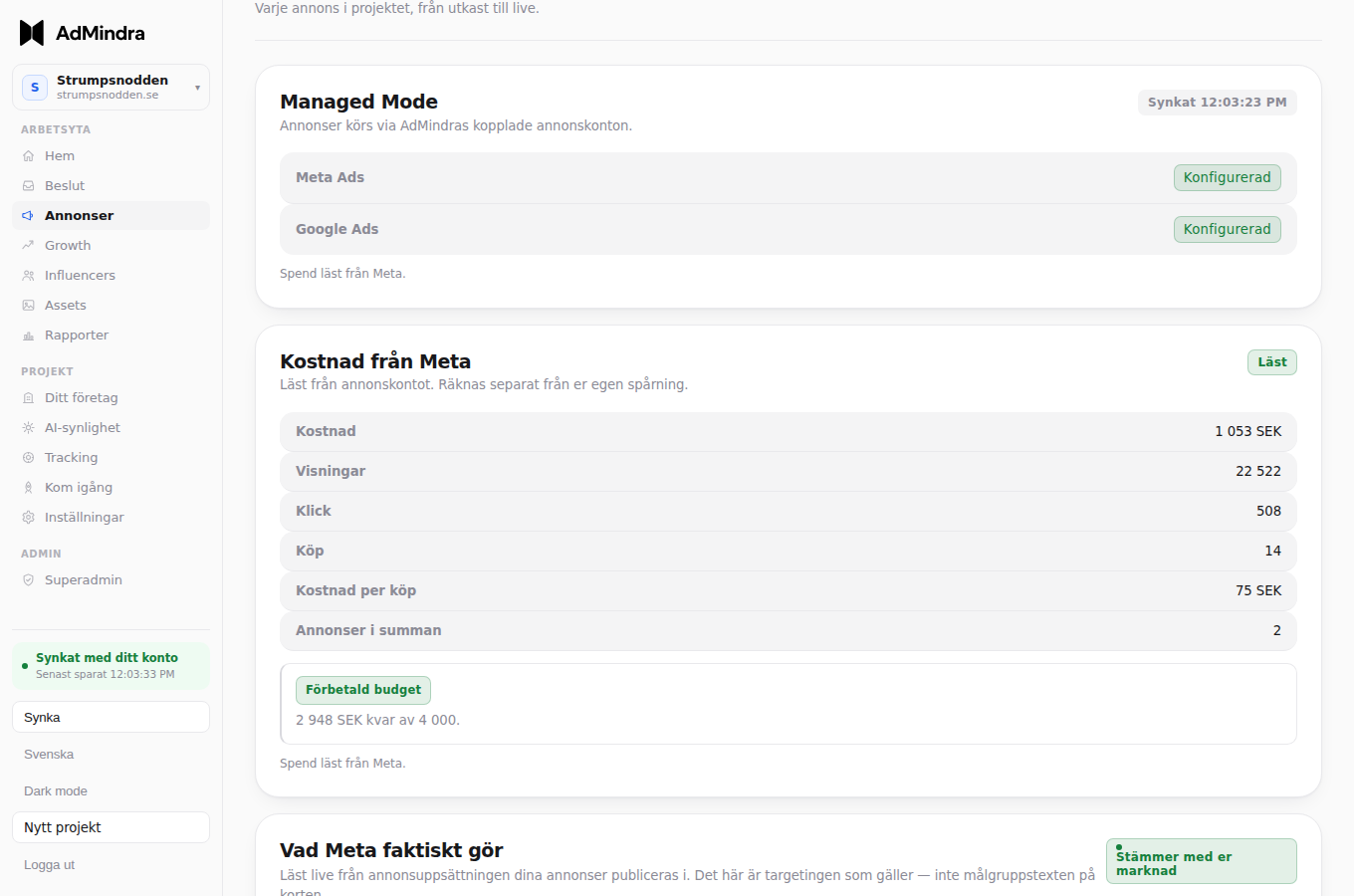Toggle Dark mode
Image resolution: width=1354 pixels, height=896 pixels.
(111, 791)
